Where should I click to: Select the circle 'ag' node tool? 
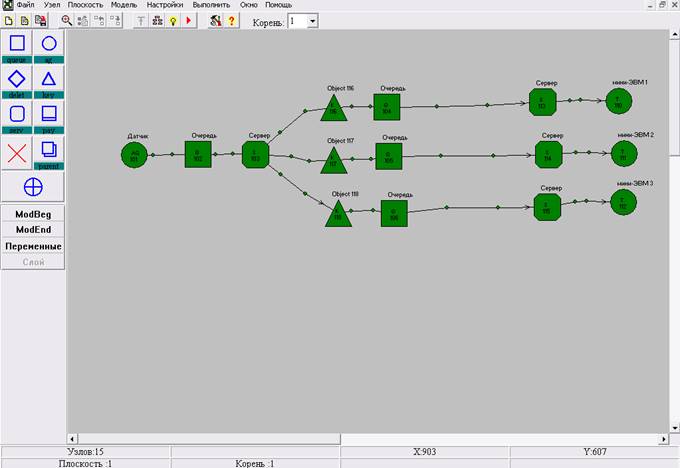(x=49, y=44)
